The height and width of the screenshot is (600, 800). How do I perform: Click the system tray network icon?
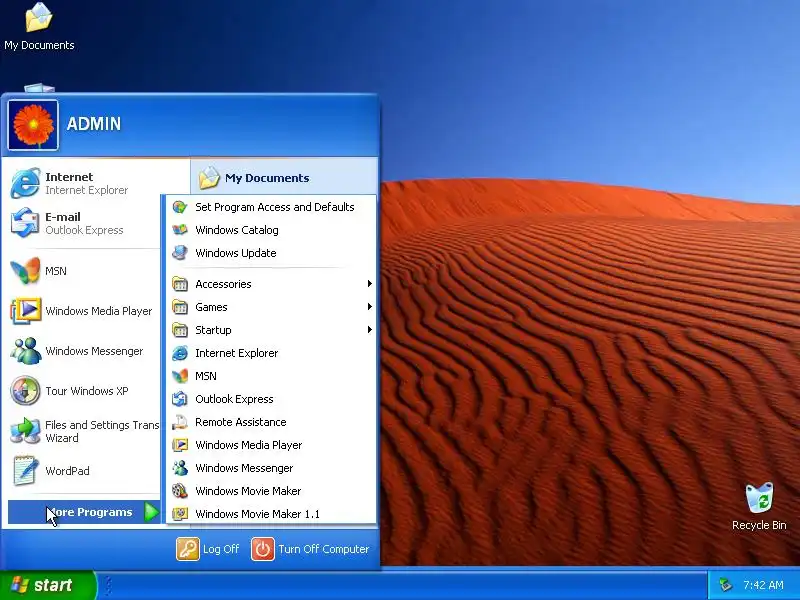724,585
